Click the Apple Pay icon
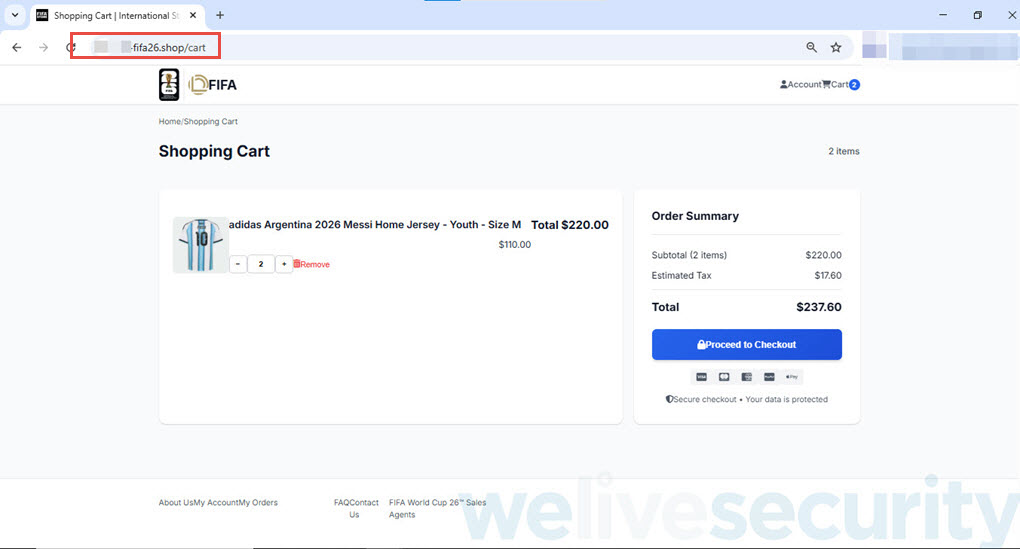 pyautogui.click(x=792, y=377)
